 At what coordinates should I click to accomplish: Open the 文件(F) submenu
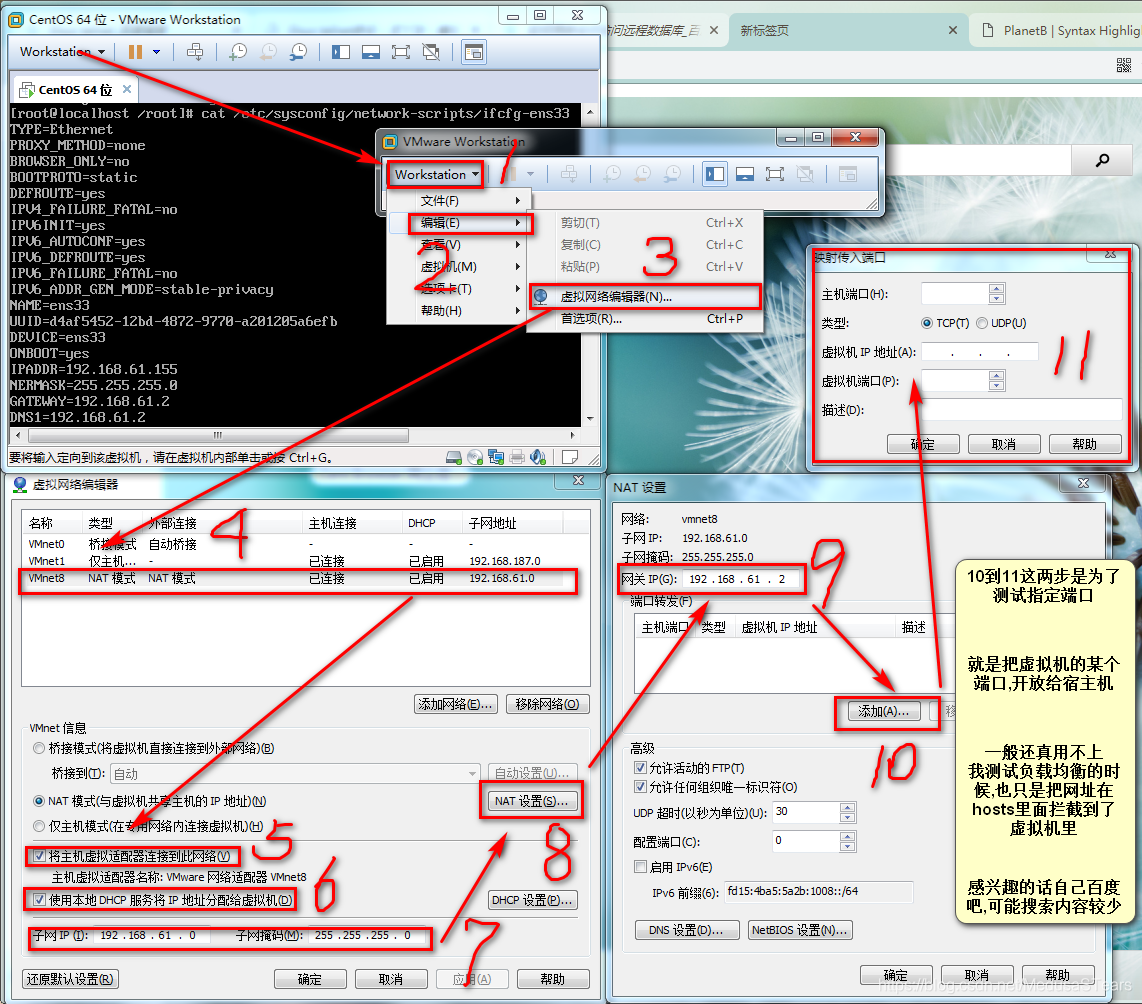460,201
